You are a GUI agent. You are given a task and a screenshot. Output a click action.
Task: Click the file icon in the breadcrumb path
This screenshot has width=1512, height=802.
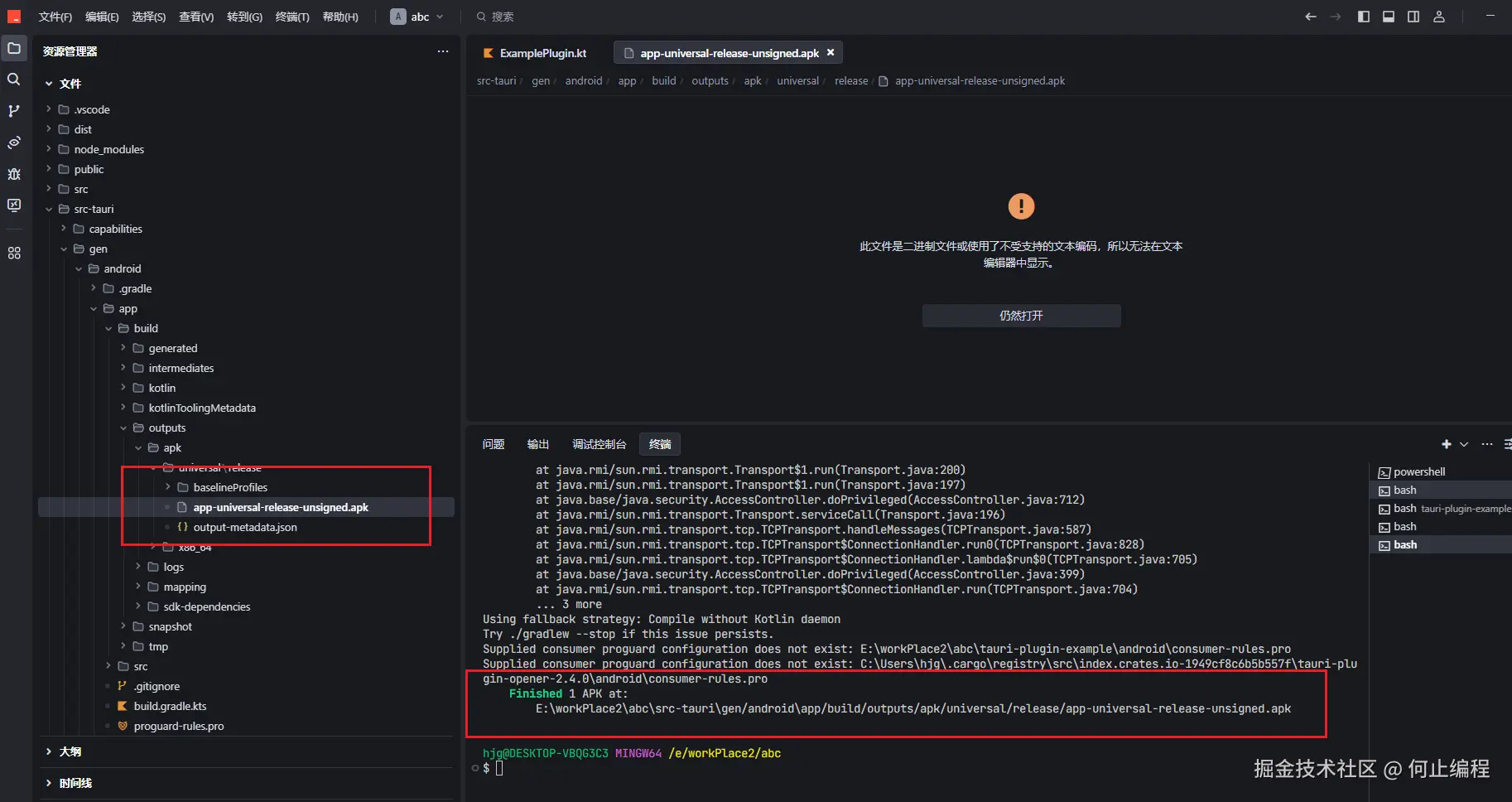click(x=884, y=81)
